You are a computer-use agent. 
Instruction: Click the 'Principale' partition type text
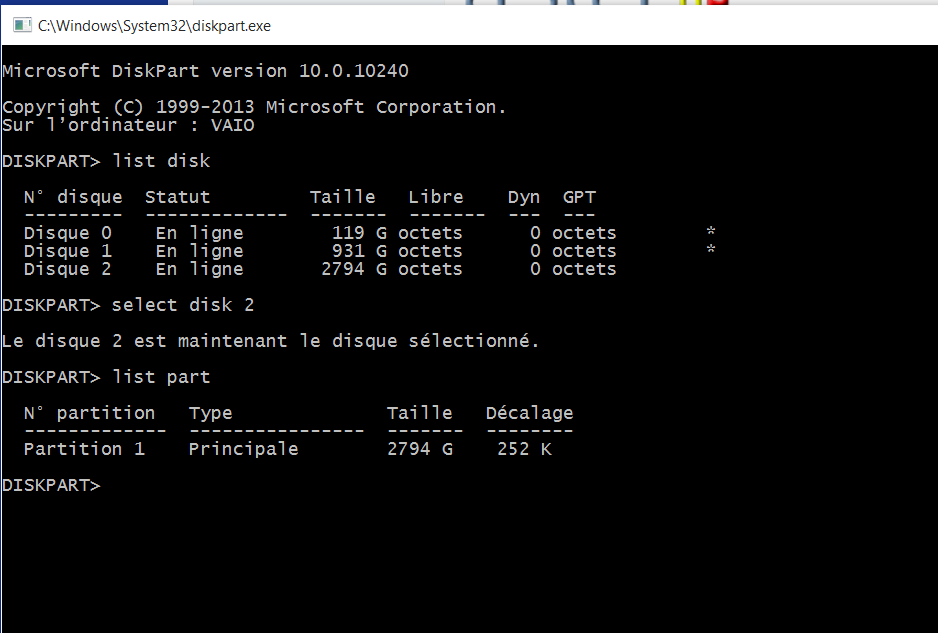click(243, 449)
